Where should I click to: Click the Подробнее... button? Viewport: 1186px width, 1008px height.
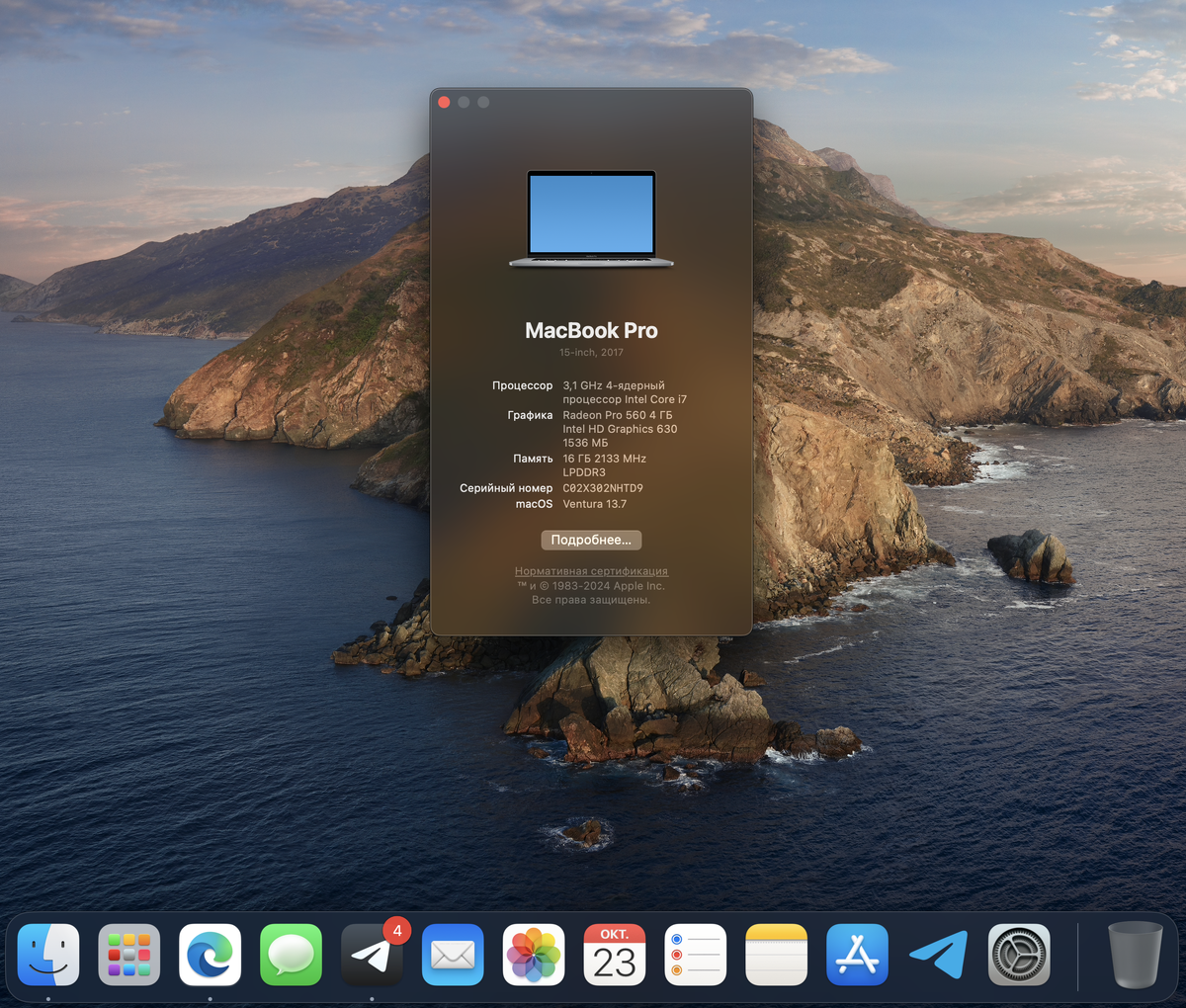591,540
